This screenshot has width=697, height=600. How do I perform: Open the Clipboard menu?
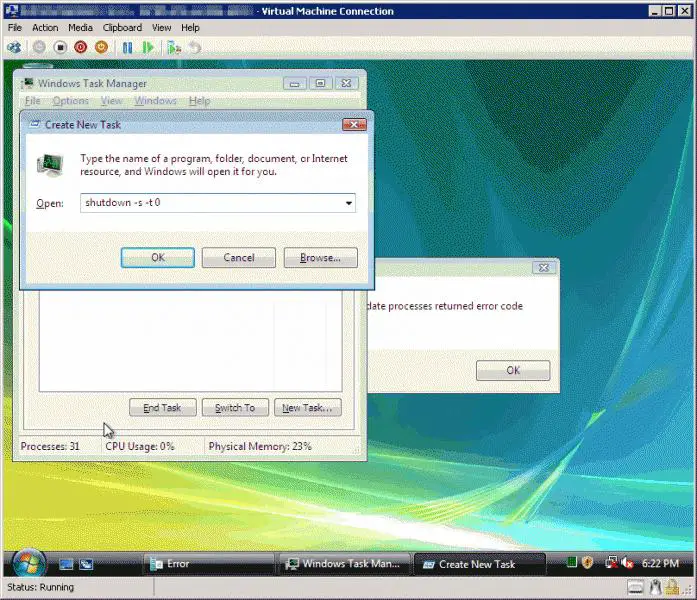click(x=122, y=28)
